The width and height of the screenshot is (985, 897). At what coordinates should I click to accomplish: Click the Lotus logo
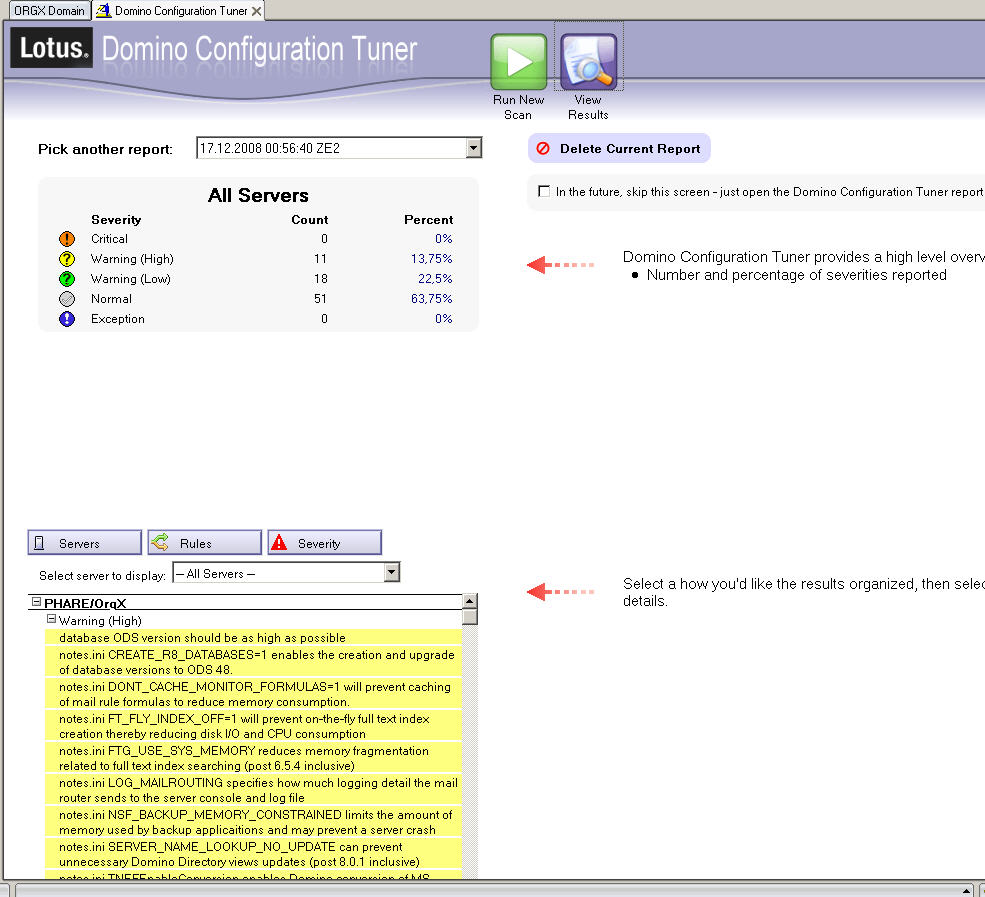[x=52, y=48]
